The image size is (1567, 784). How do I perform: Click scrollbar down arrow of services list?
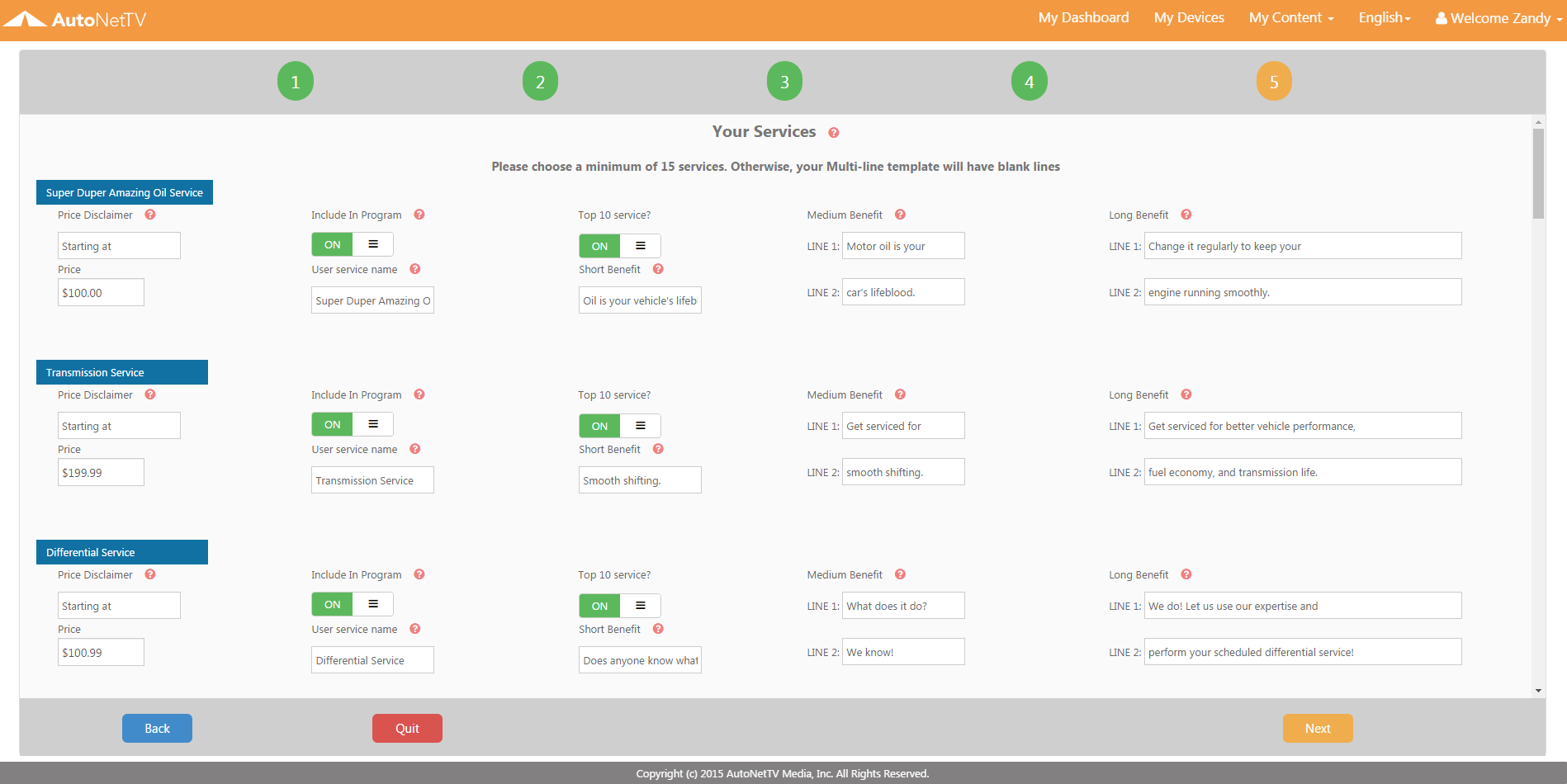coord(1538,691)
